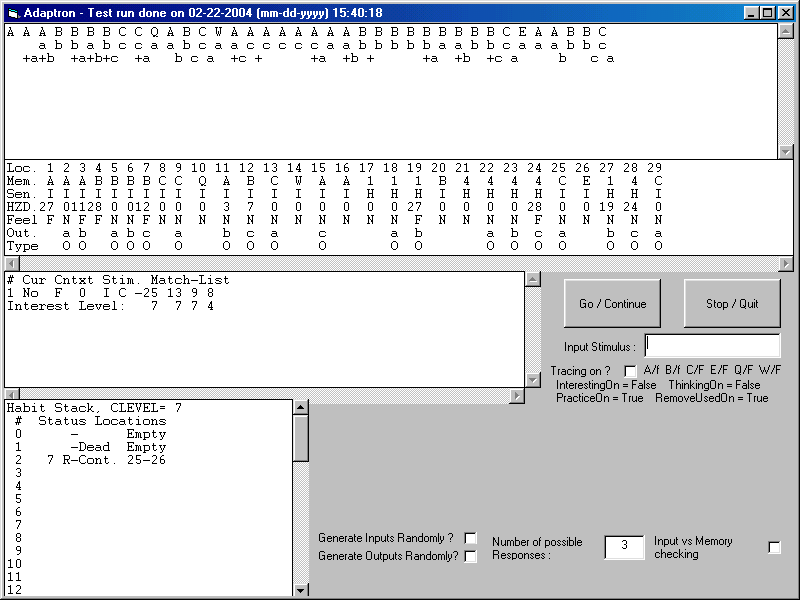
Task: Click the W stimulus in top pane
Action: [218, 32]
